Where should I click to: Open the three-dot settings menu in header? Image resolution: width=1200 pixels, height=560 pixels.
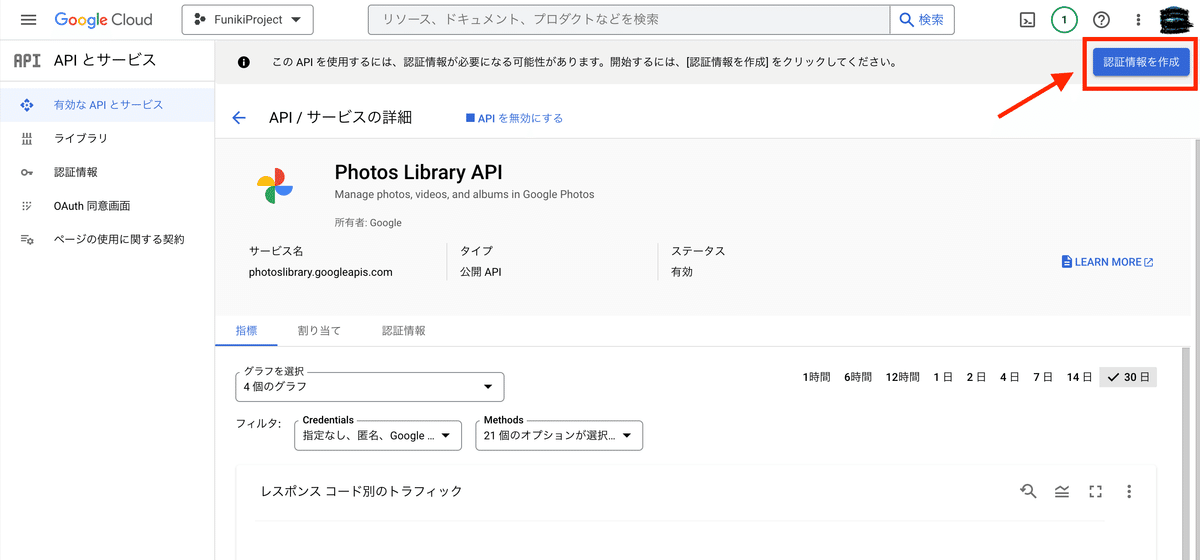[1138, 20]
